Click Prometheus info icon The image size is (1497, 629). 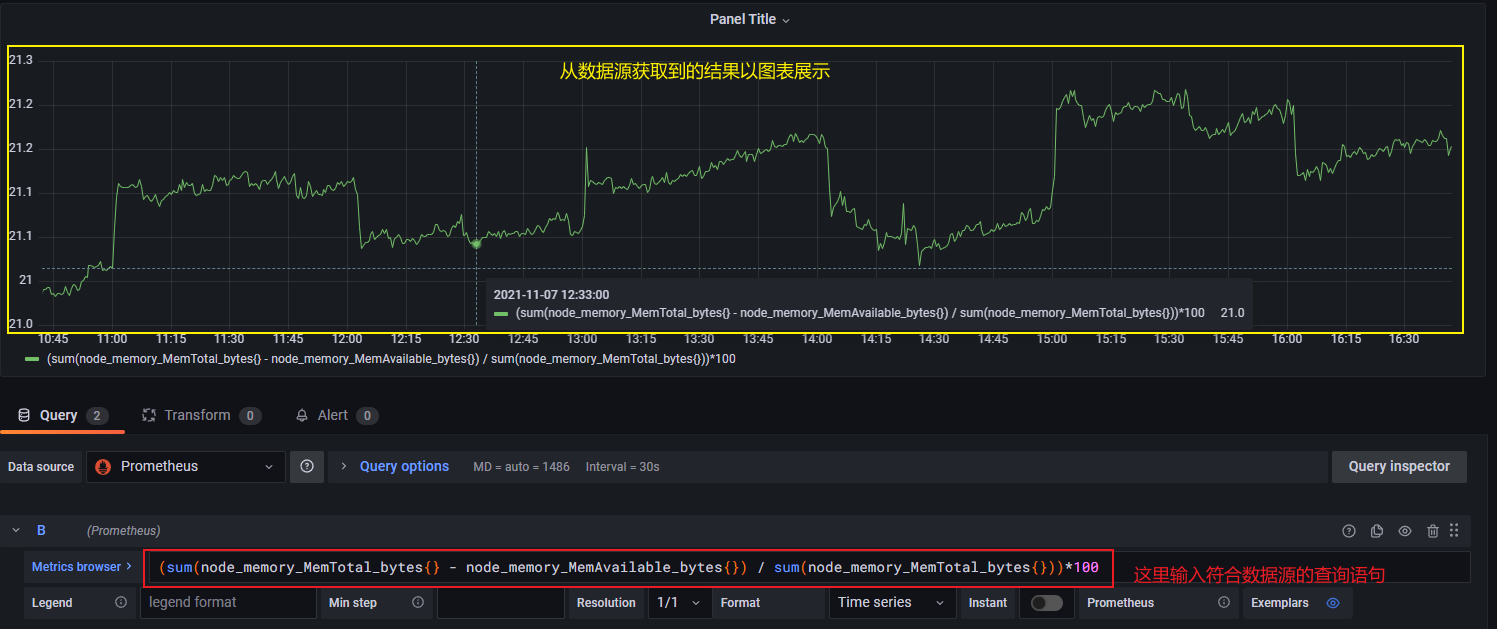1223,603
